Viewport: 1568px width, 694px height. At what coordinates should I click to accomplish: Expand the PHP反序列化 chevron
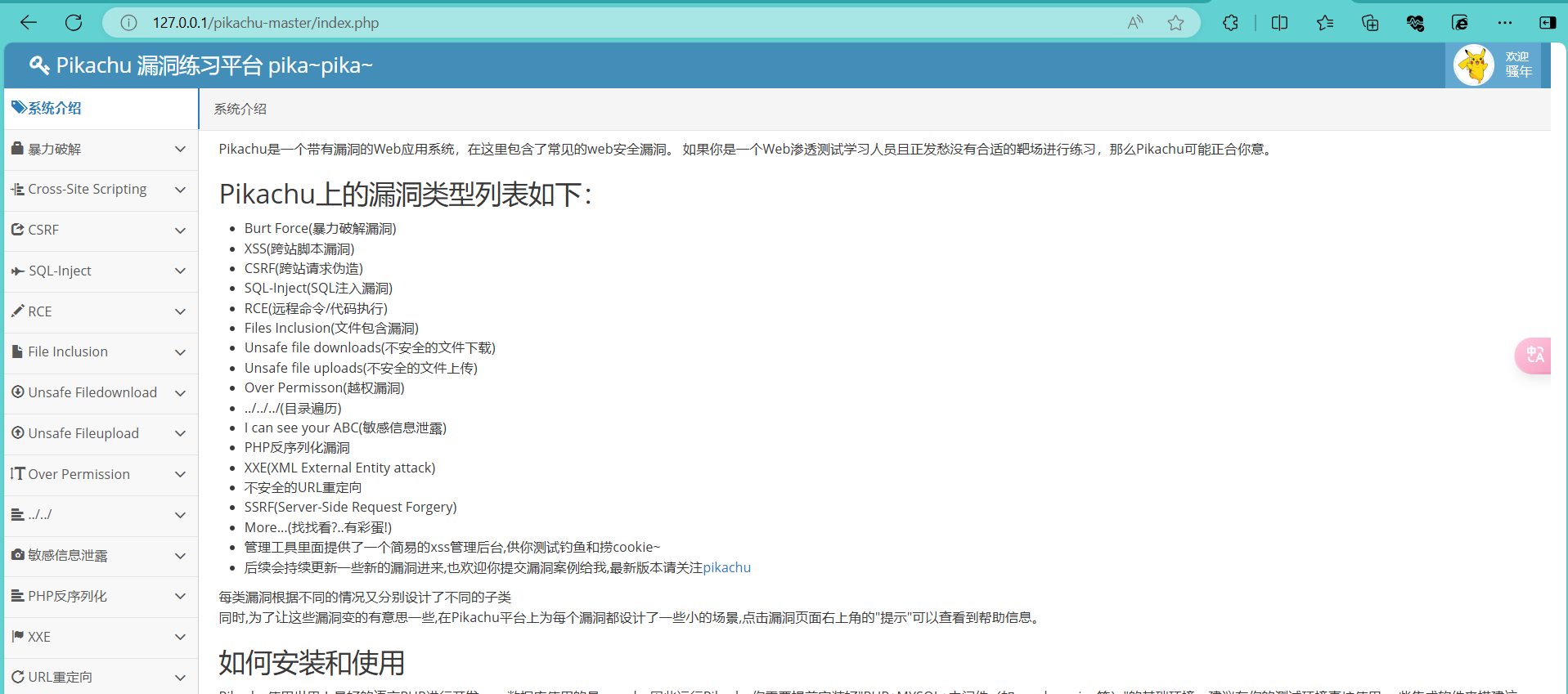coord(180,597)
